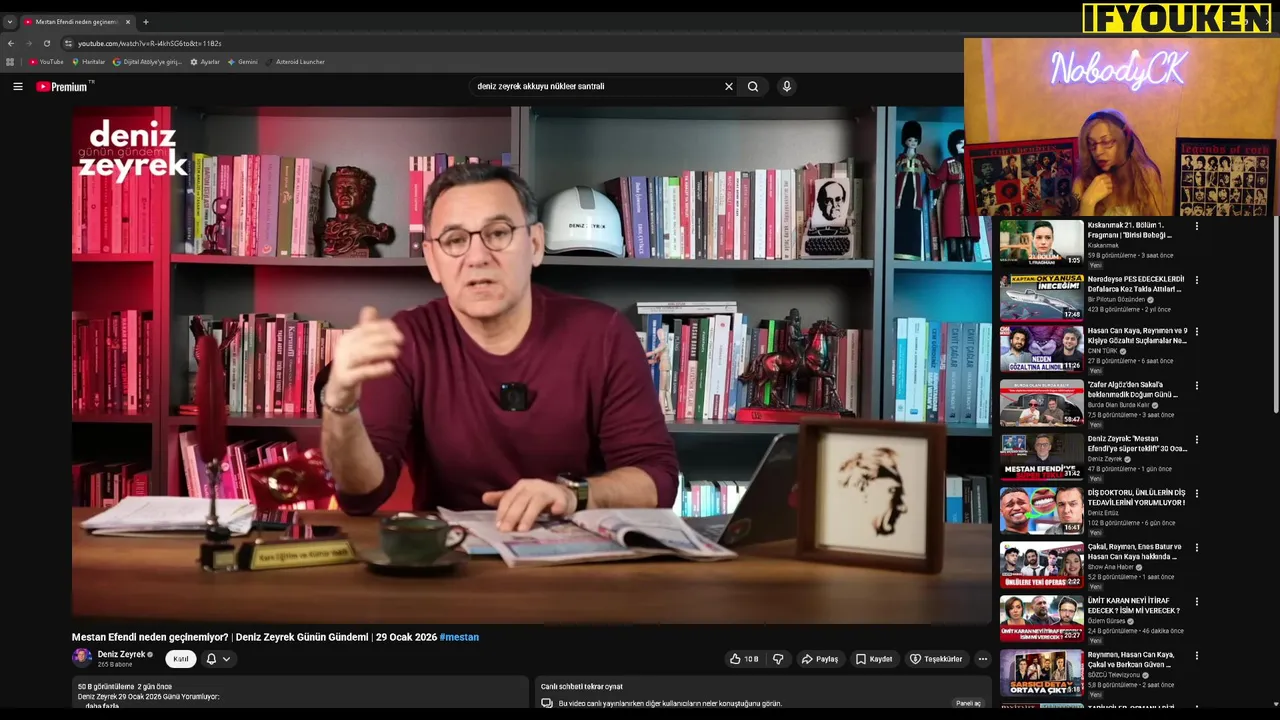Like the video with thumbs up
The image size is (1280, 720).
(x=744, y=659)
